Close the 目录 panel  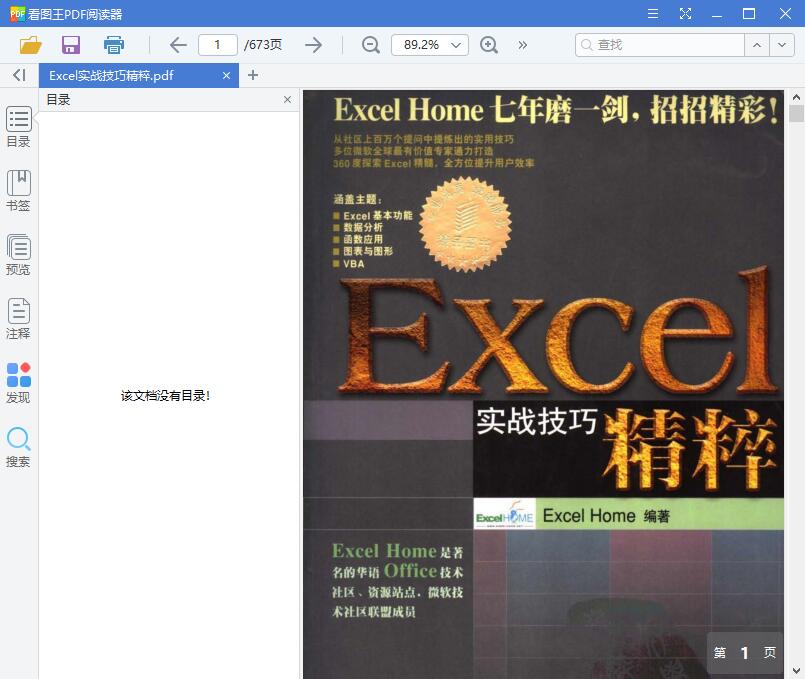[x=288, y=100]
